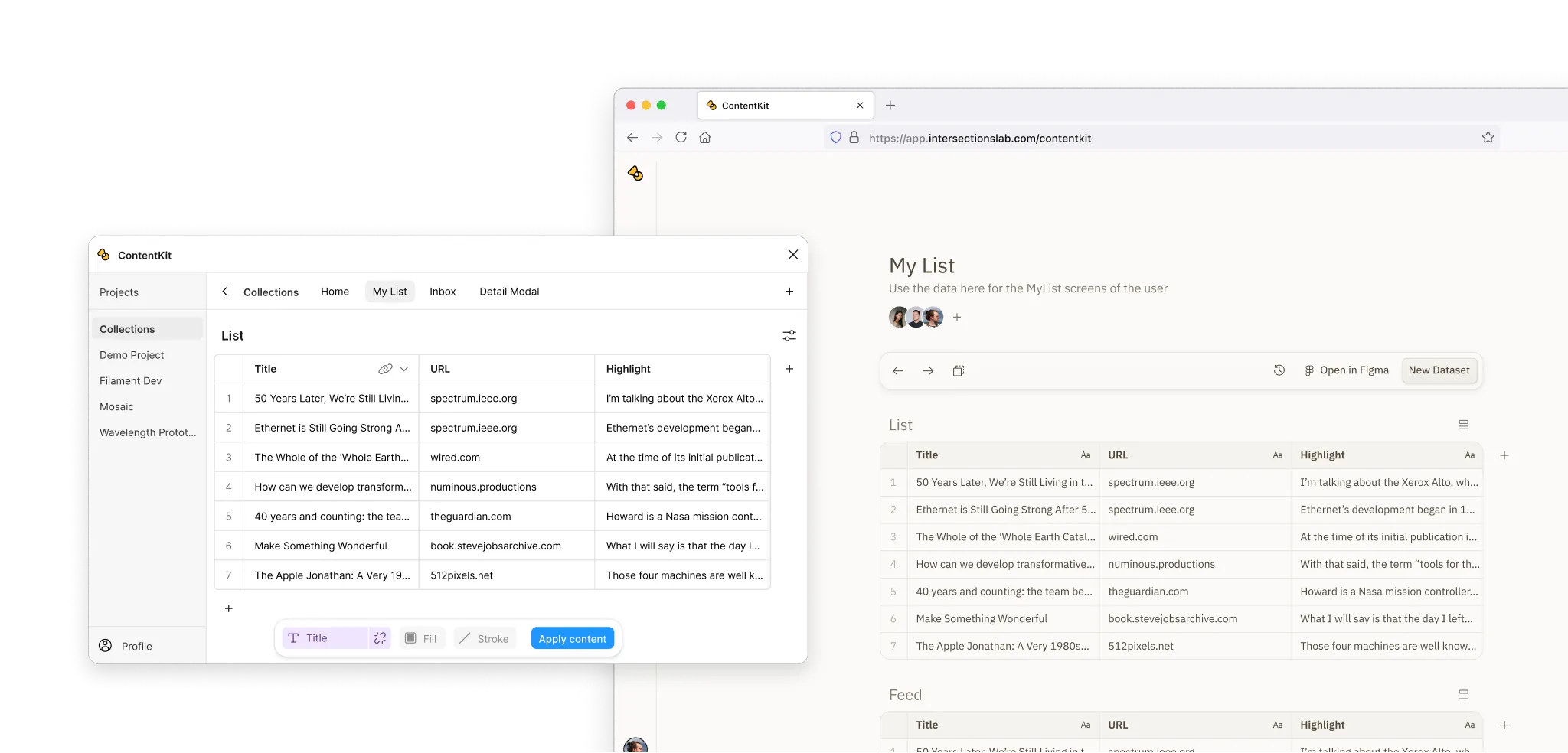Click the filter settings icon beside List
Viewport: 1568px width, 753px height.
[789, 336]
